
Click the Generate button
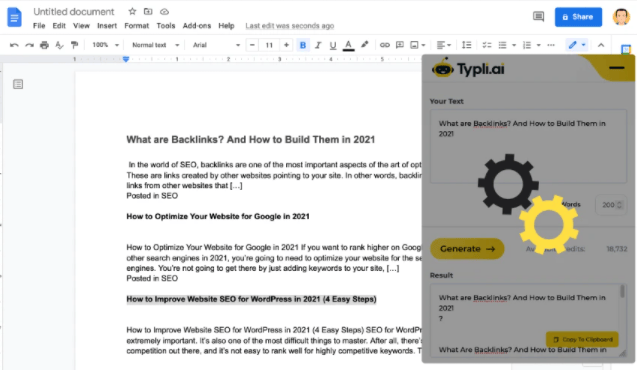(x=467, y=249)
